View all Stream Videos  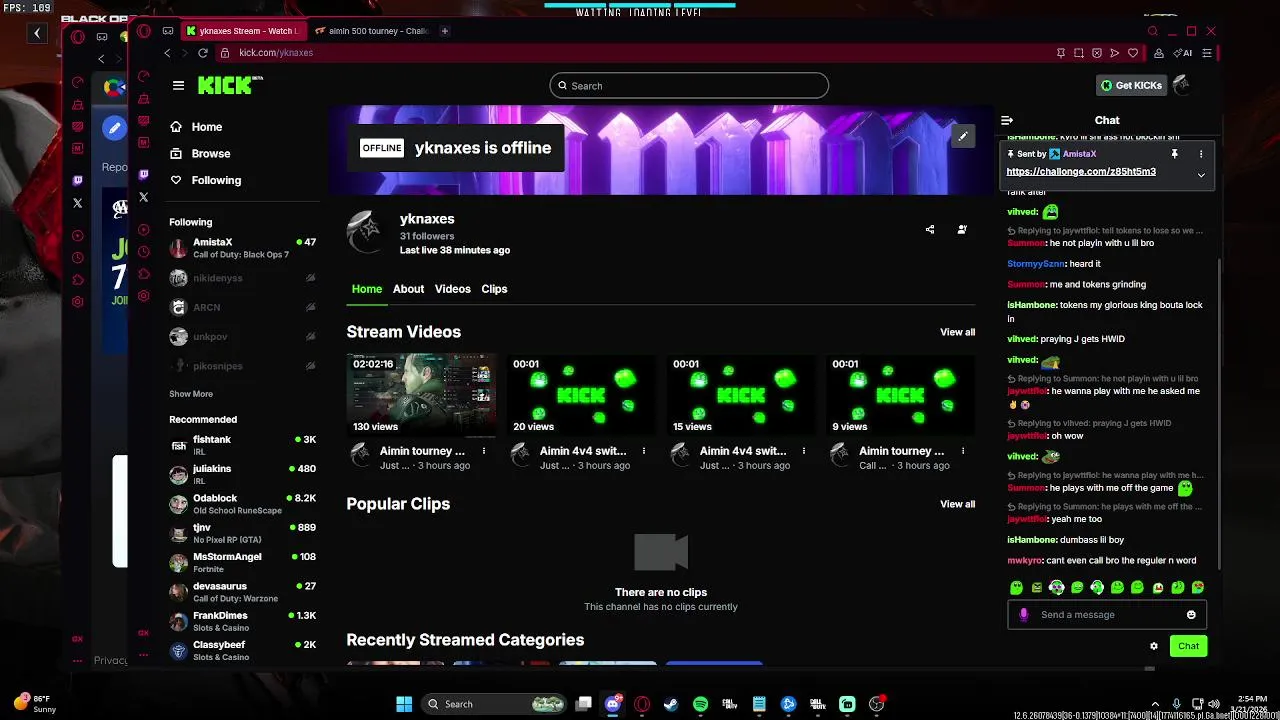click(x=957, y=332)
